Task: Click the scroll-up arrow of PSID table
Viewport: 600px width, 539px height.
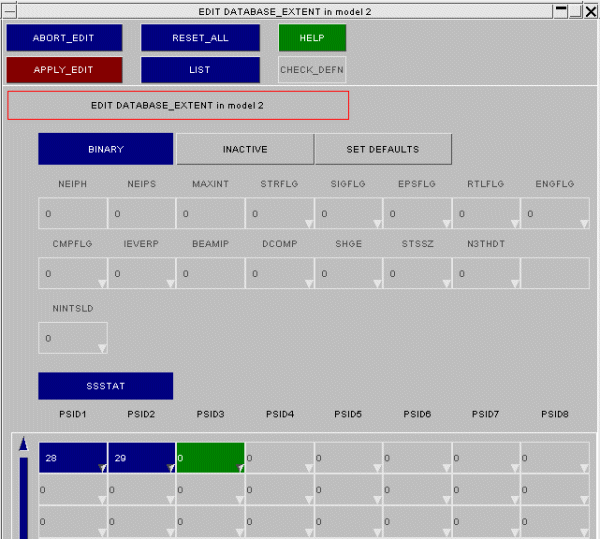Action: point(24,444)
